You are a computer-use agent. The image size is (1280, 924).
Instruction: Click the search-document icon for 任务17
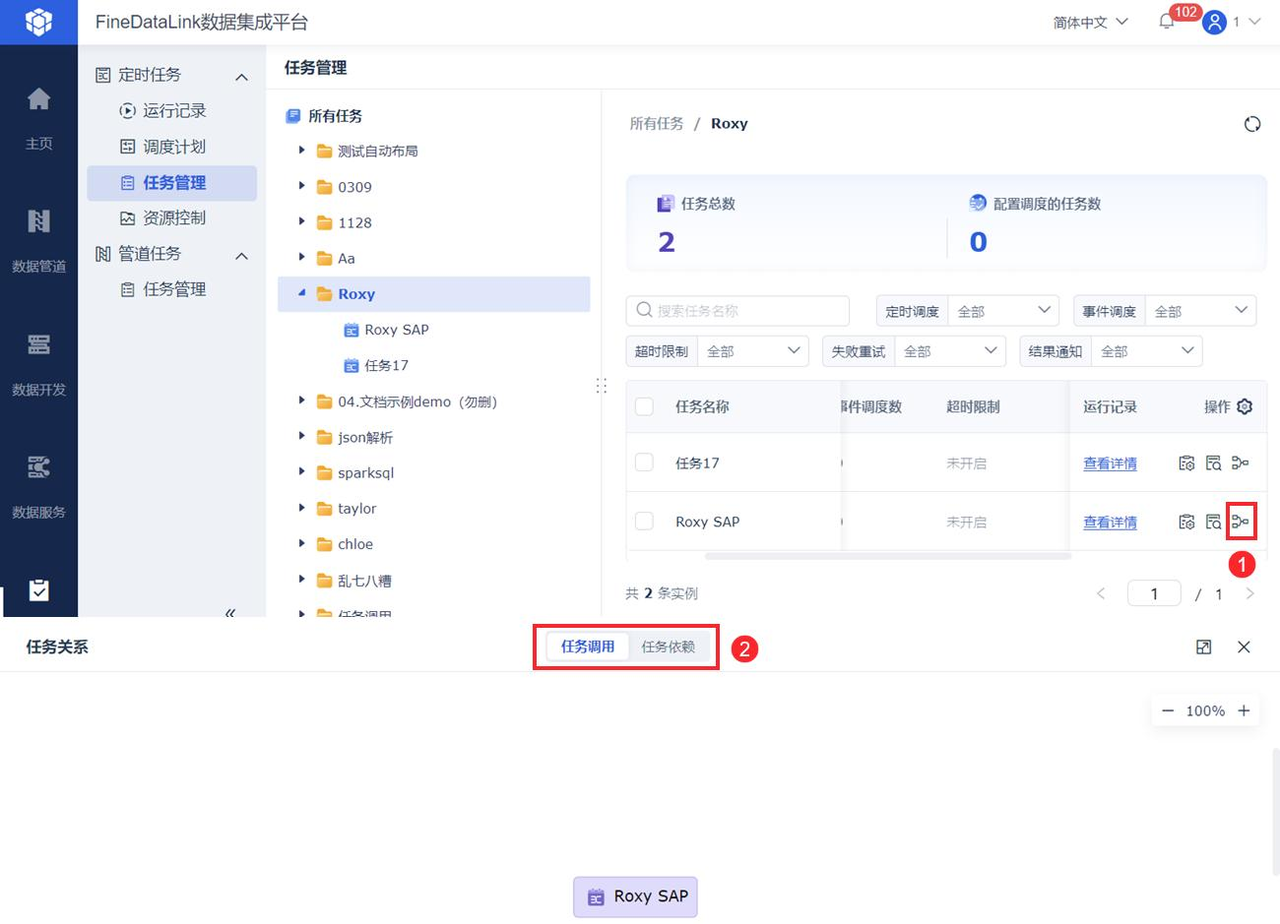click(1213, 463)
